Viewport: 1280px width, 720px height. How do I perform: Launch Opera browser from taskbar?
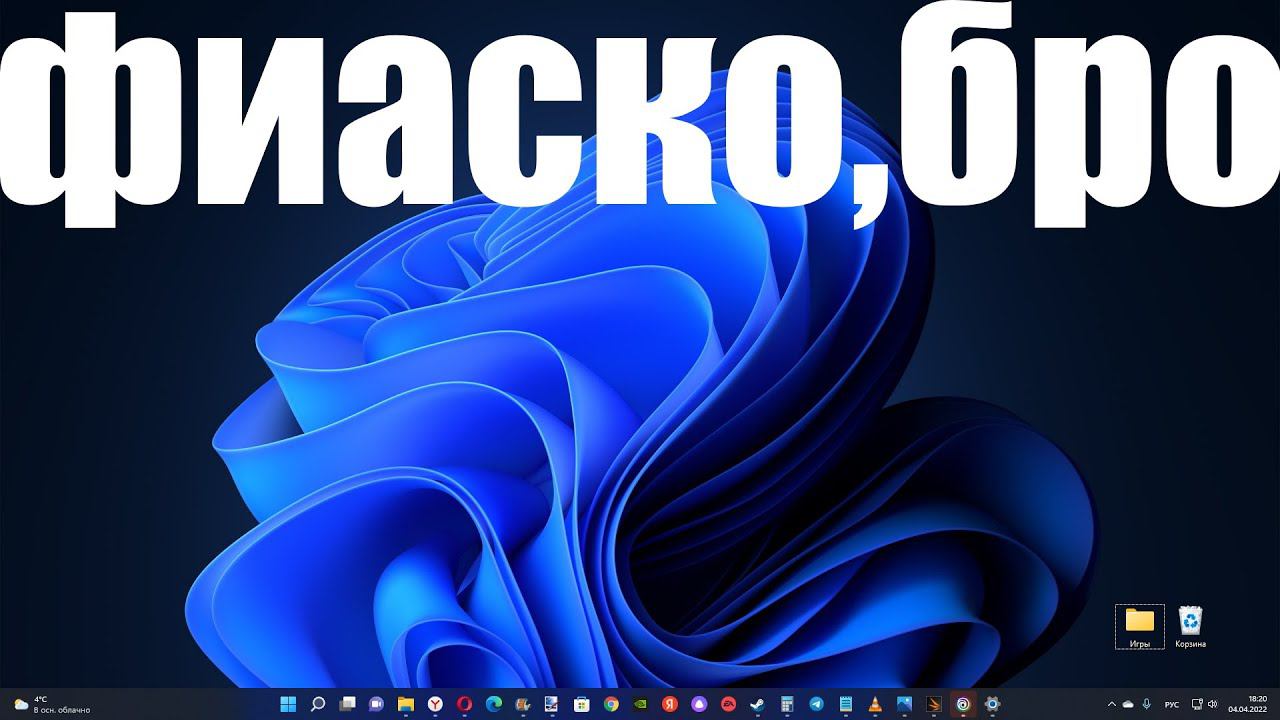click(x=465, y=704)
